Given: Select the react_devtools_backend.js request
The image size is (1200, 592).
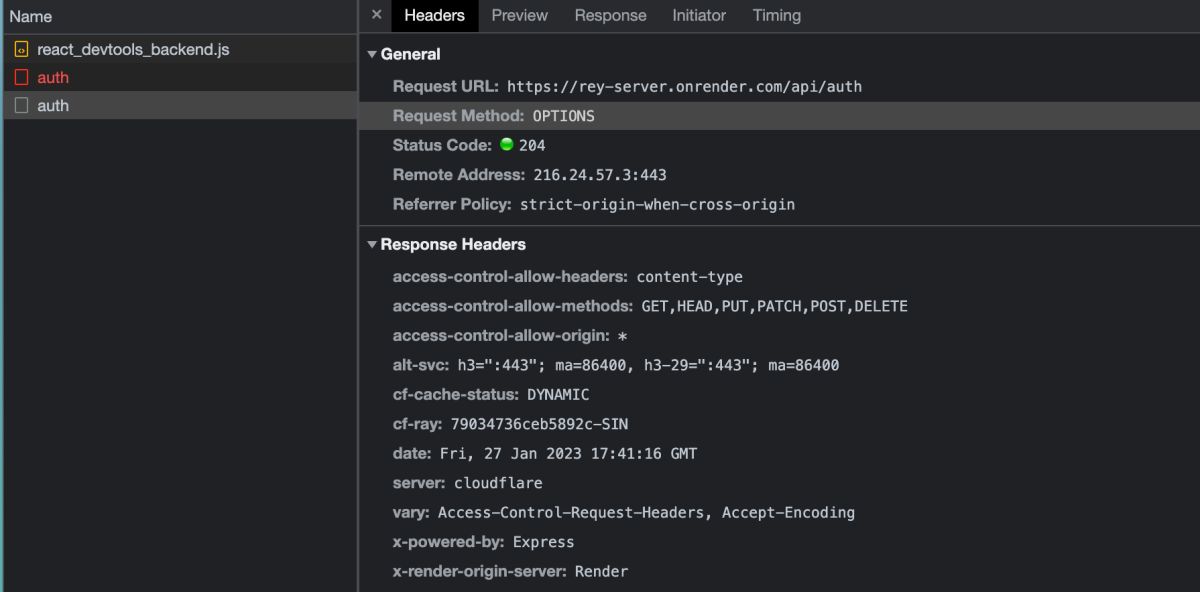Looking at the screenshot, I should pyautogui.click(x=180, y=49).
